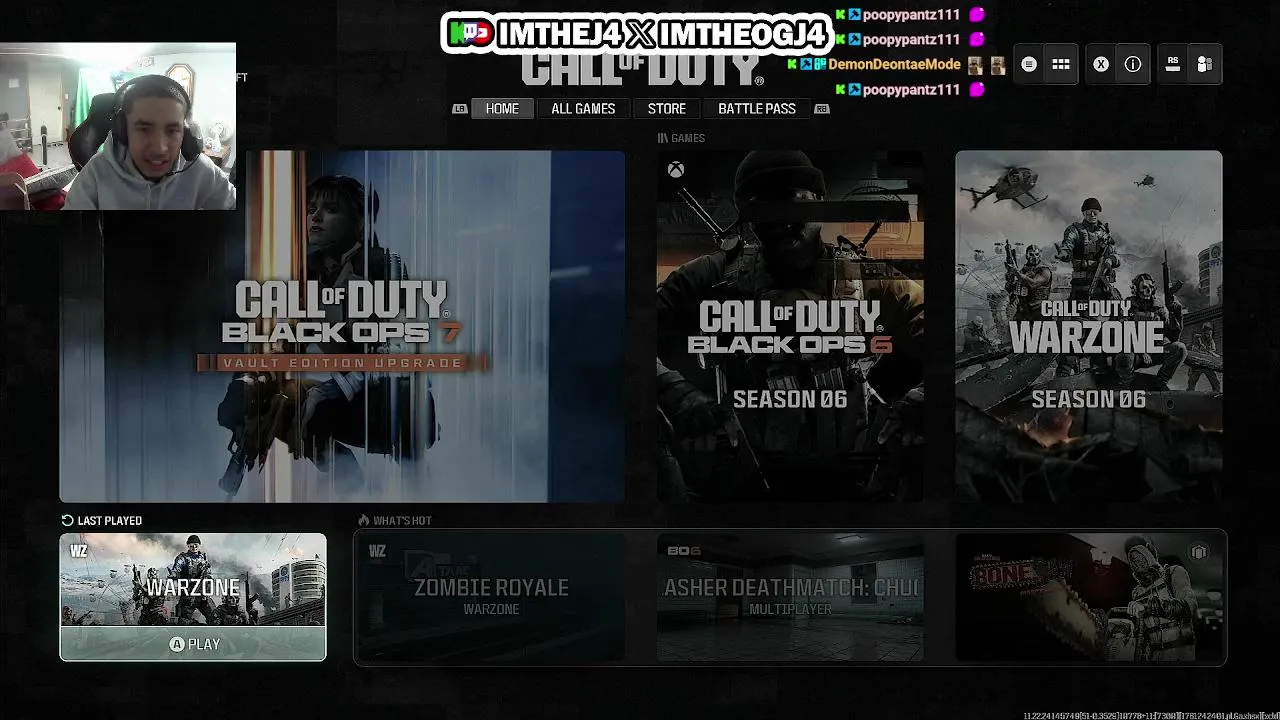Click the badge icon on Bone card

[x=1199, y=552]
